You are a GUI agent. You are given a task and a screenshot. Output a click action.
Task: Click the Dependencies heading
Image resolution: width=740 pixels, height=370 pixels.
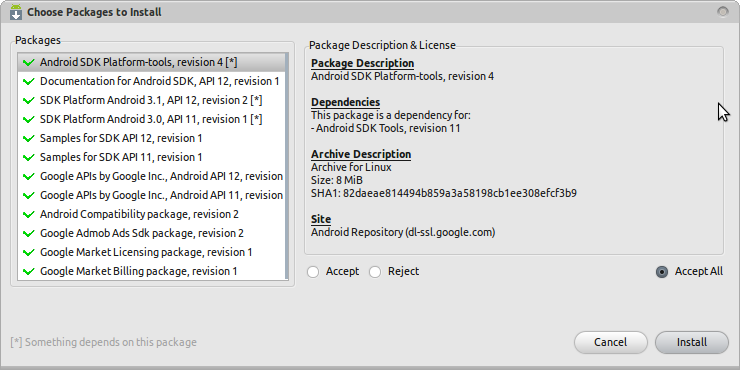coord(345,102)
